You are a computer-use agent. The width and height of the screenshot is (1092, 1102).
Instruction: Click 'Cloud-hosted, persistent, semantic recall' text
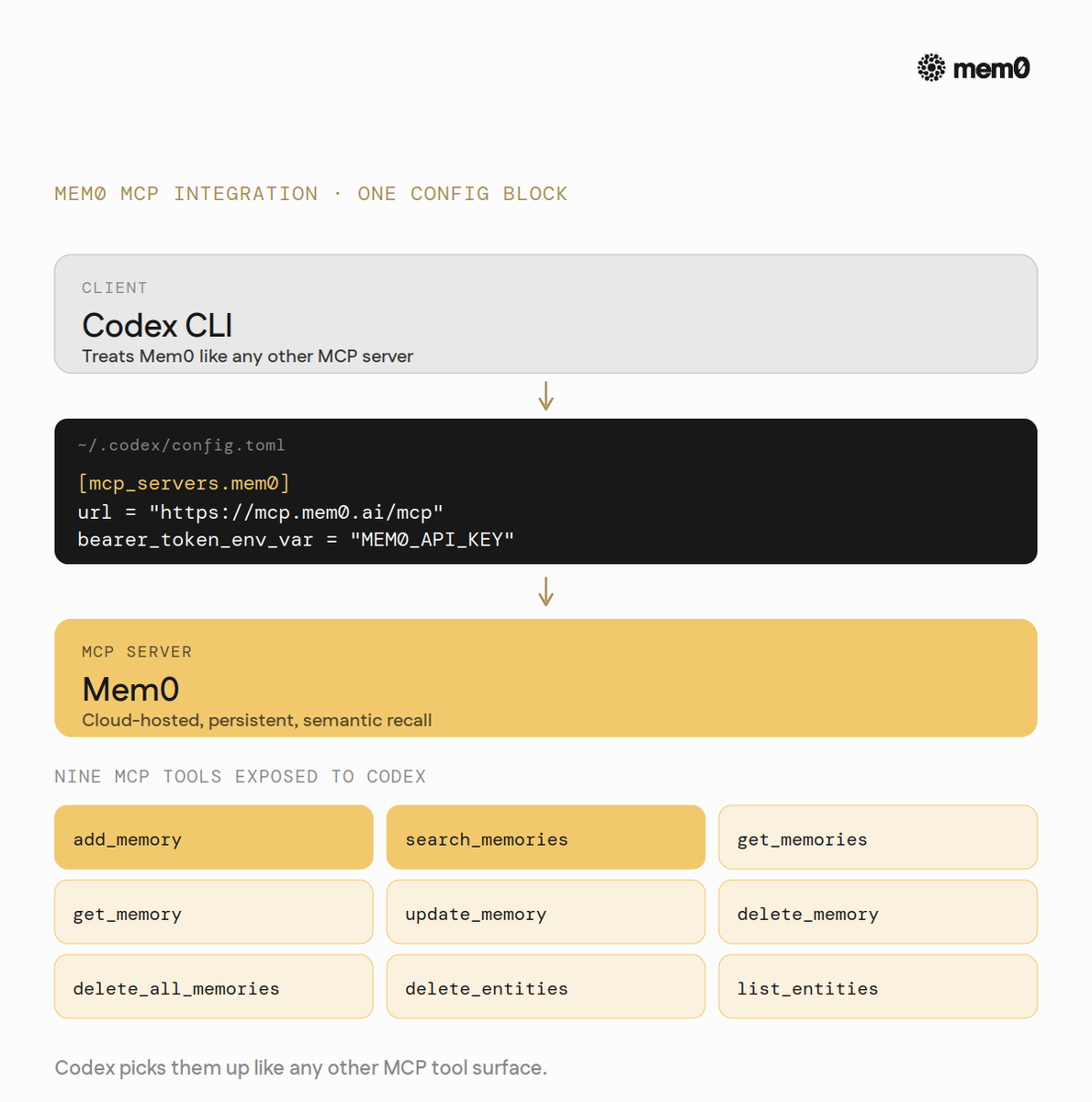(x=257, y=721)
